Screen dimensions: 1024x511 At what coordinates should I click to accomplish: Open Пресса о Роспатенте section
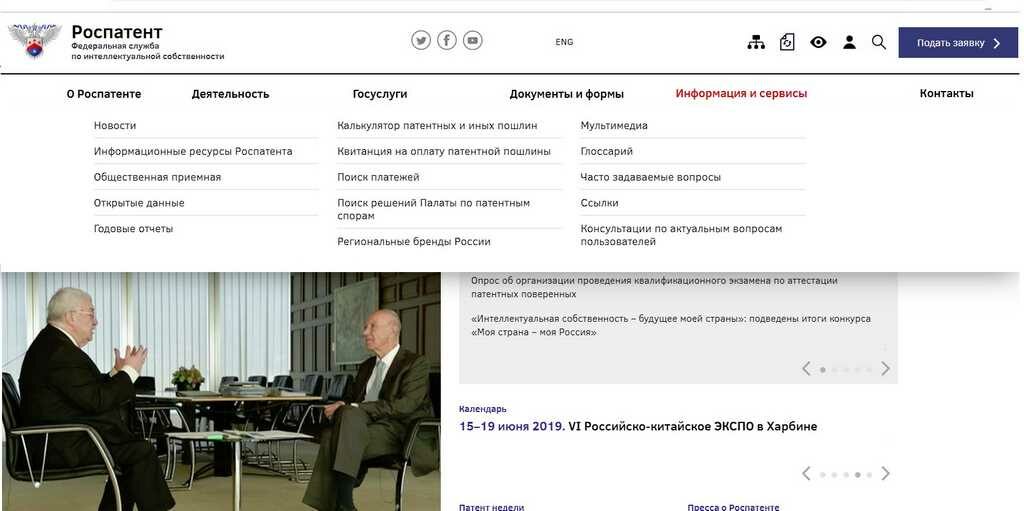[733, 507]
